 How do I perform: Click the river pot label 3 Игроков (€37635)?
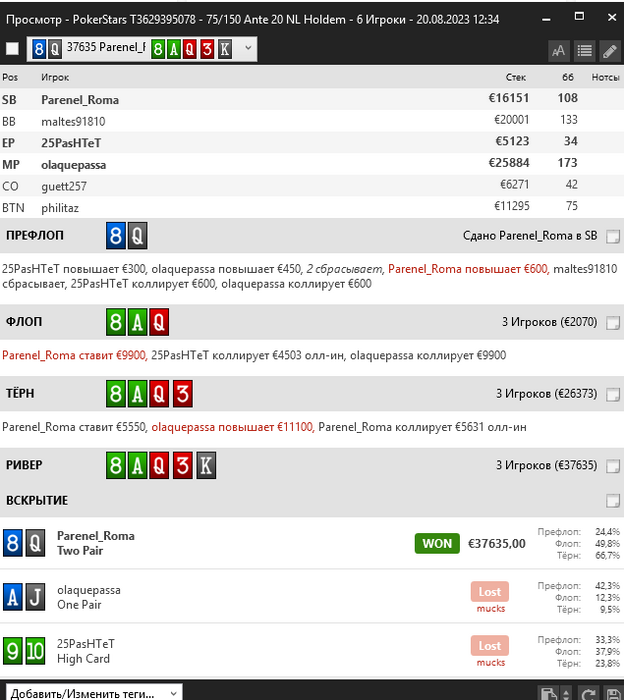click(x=546, y=466)
